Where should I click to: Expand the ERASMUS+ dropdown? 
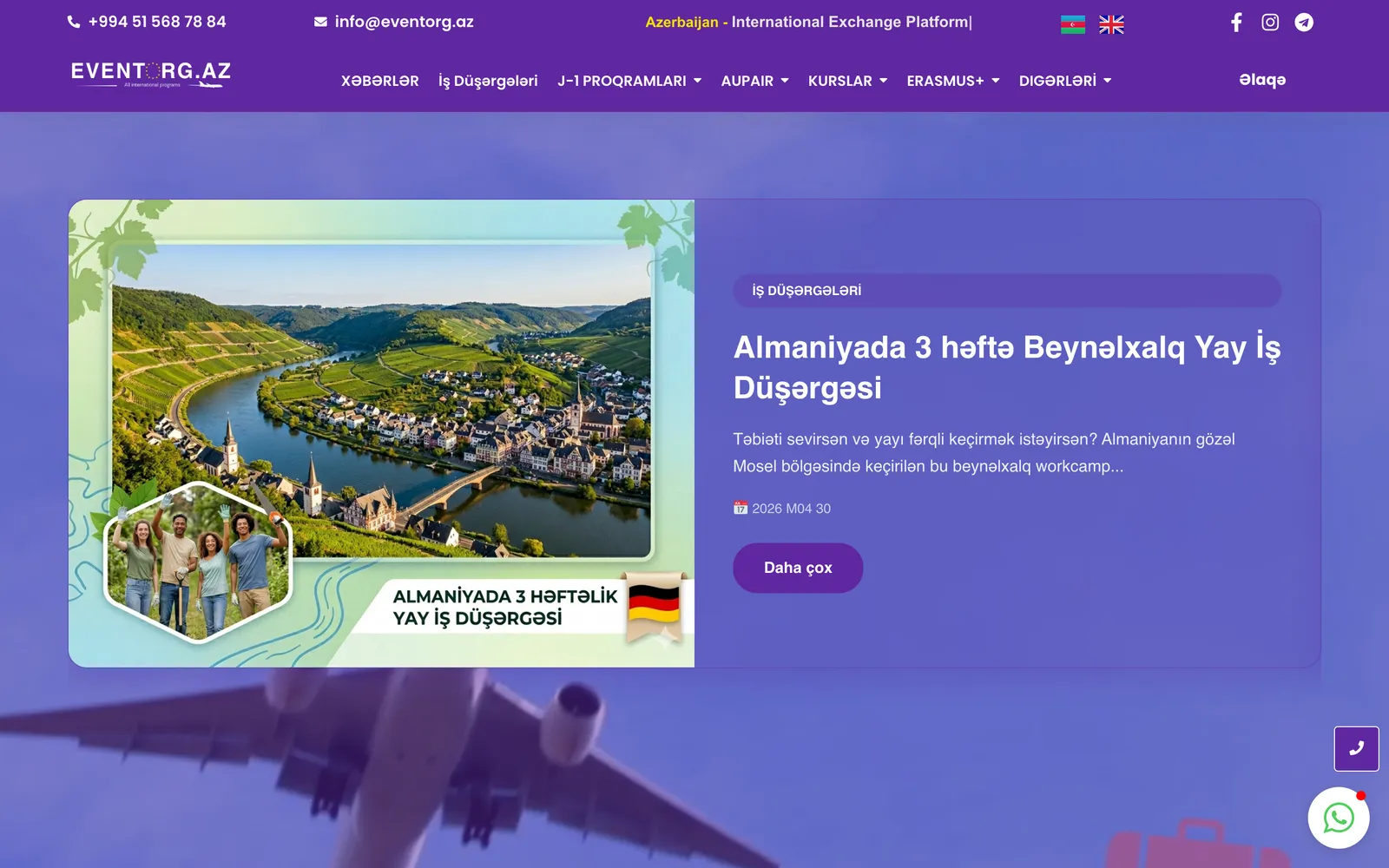953,81
